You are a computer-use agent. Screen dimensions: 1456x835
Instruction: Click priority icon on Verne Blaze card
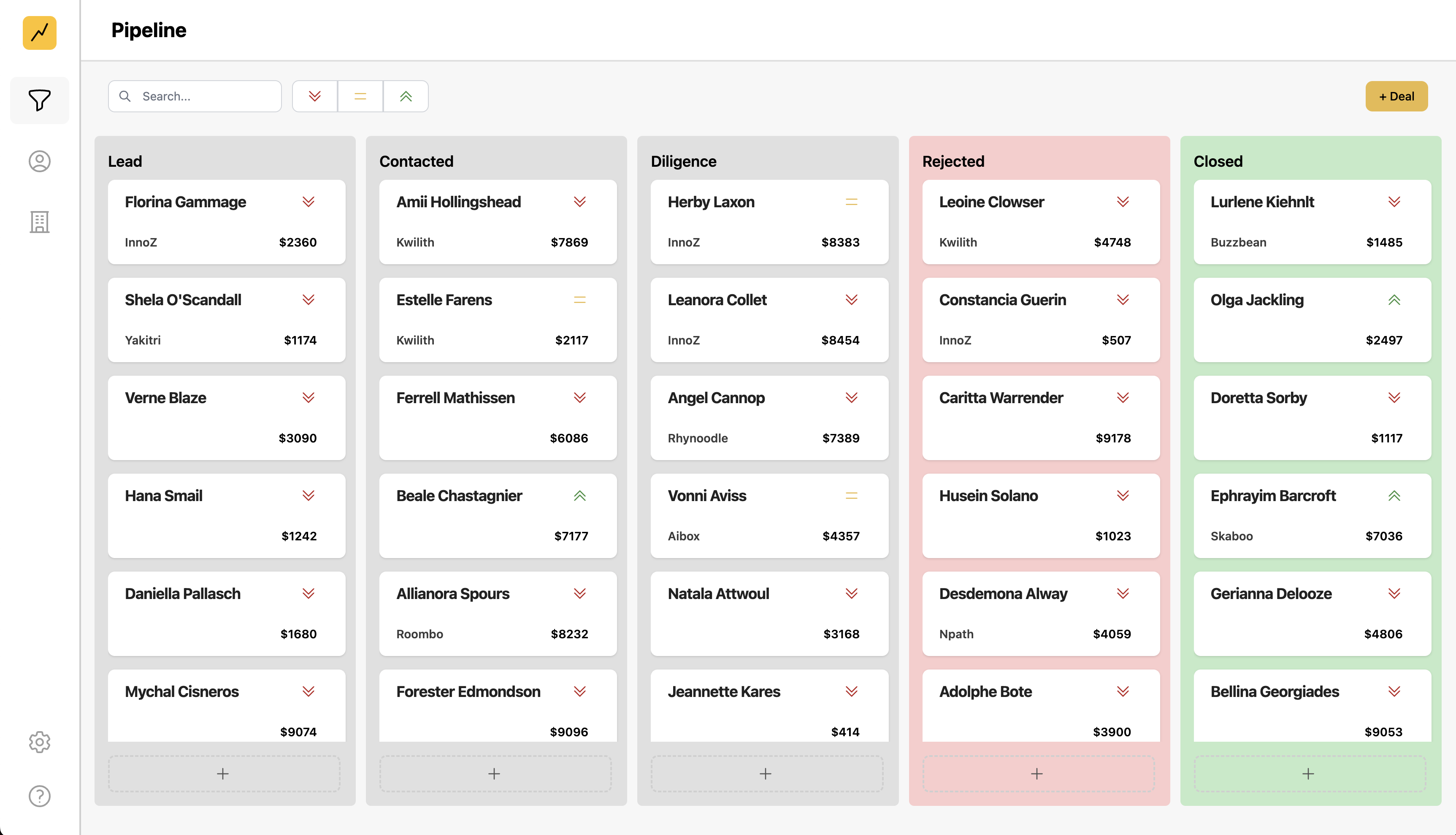309,398
